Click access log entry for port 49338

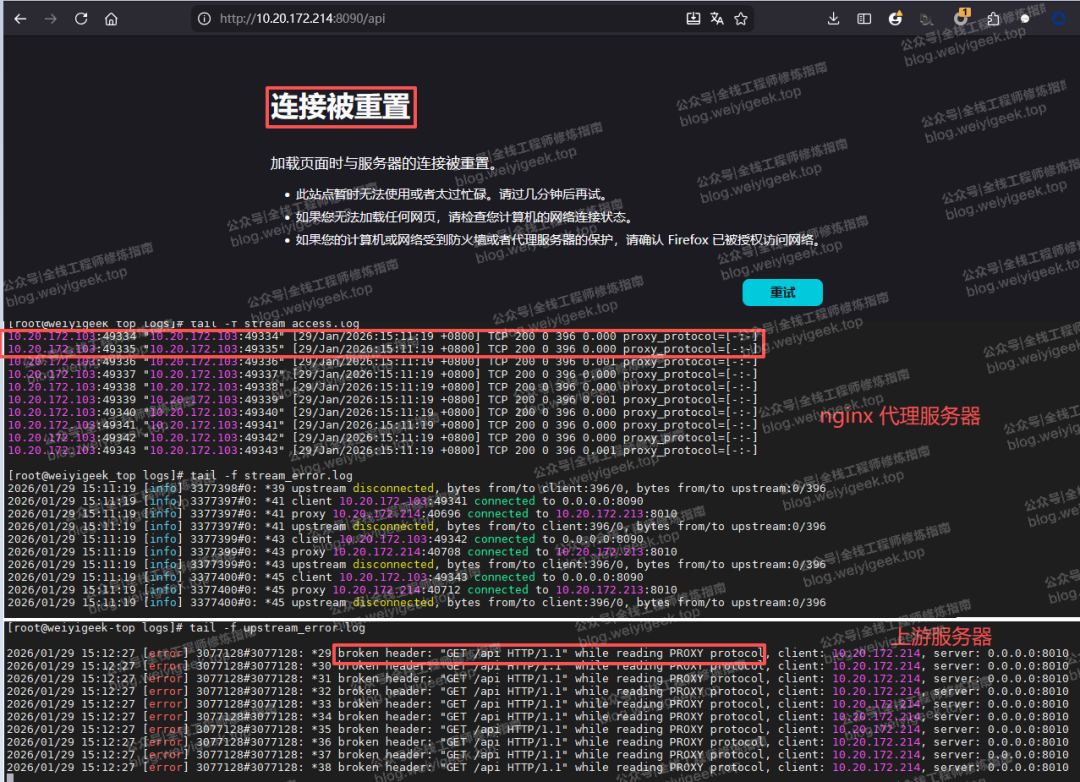point(382,387)
